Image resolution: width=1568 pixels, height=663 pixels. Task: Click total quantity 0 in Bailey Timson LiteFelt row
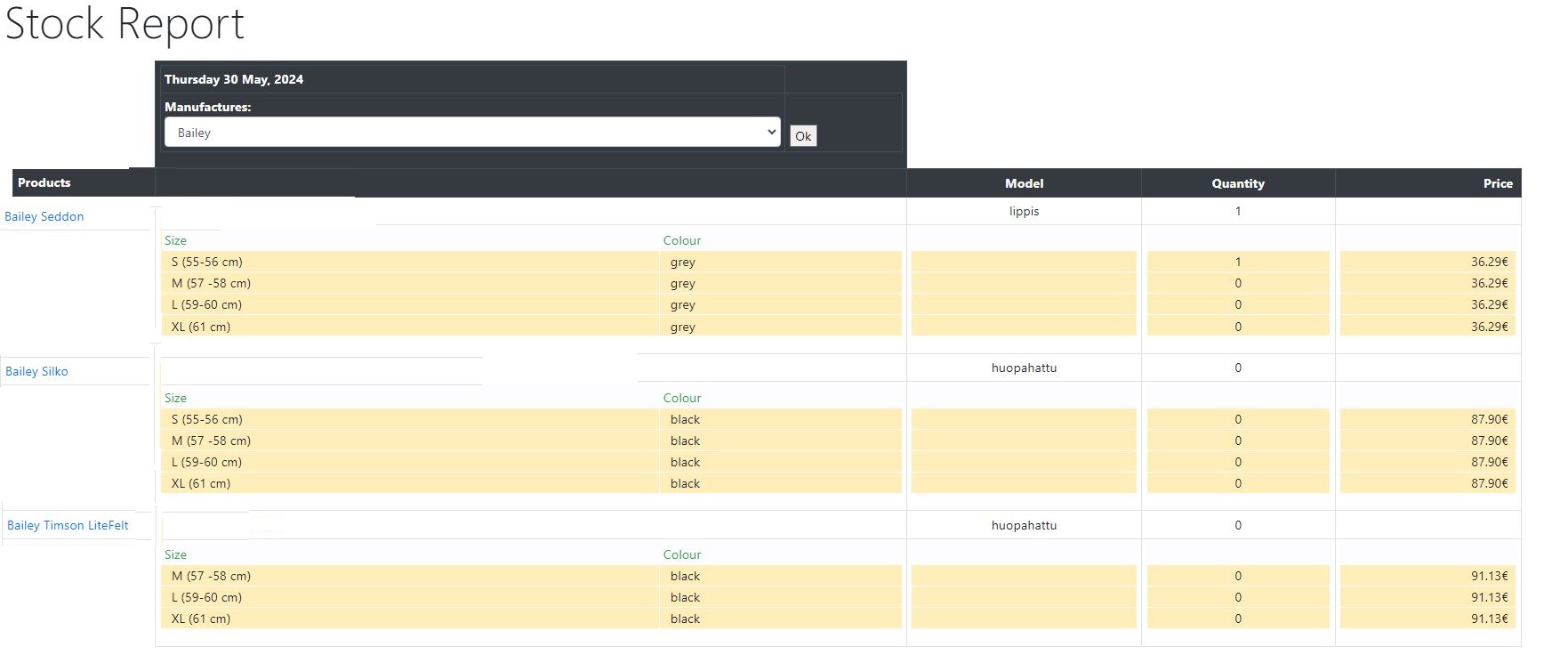[x=1238, y=525]
